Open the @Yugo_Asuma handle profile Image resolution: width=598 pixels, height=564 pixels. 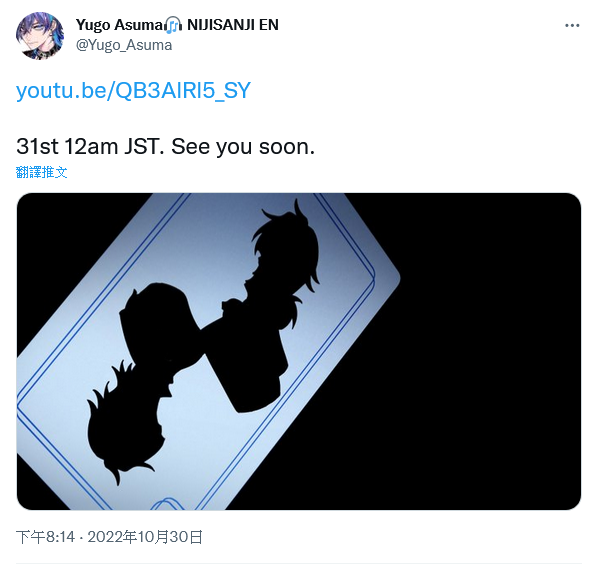[124, 45]
